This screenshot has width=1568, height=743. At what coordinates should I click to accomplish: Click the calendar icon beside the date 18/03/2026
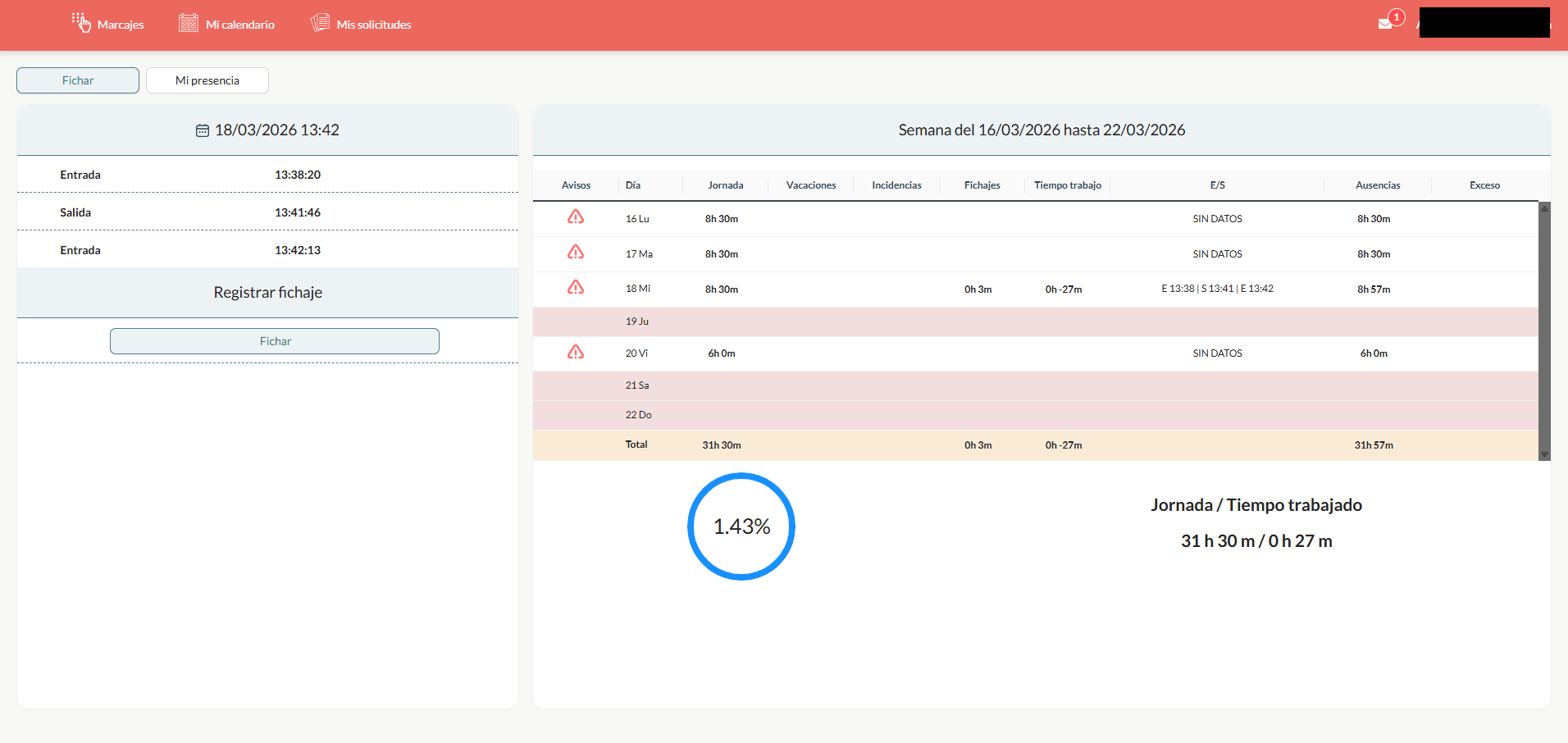[x=203, y=130]
